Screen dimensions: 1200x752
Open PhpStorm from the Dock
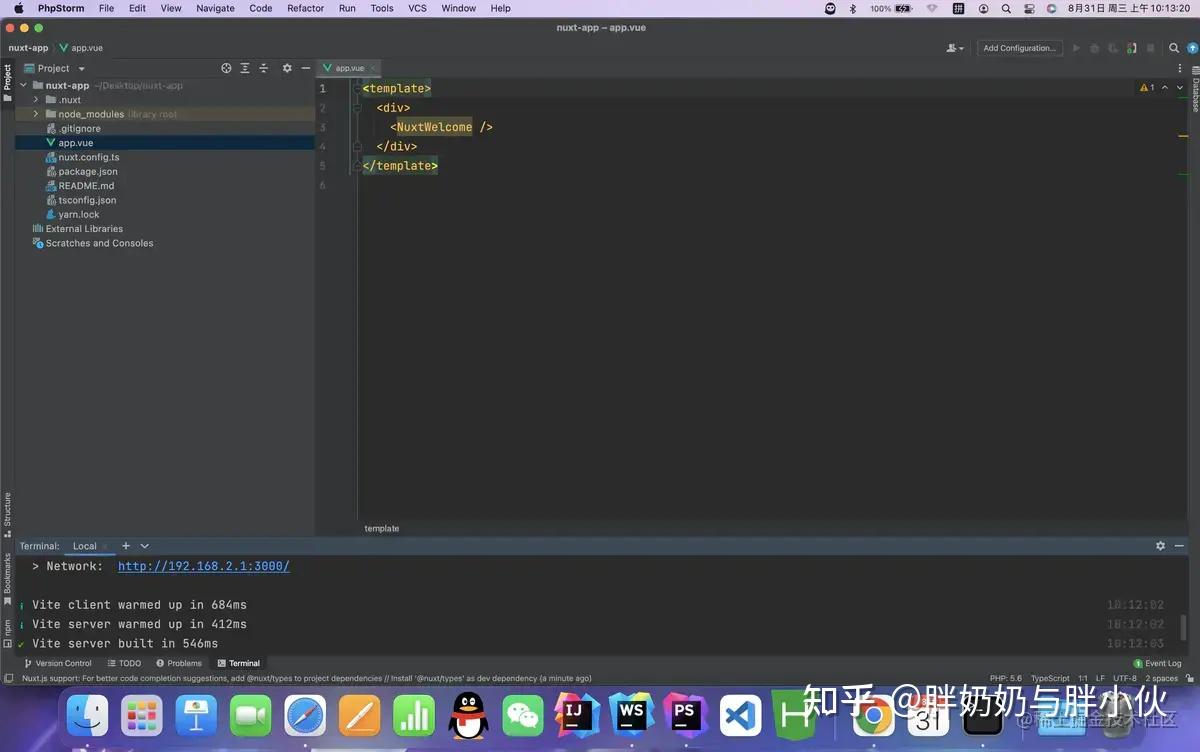pyautogui.click(x=685, y=715)
